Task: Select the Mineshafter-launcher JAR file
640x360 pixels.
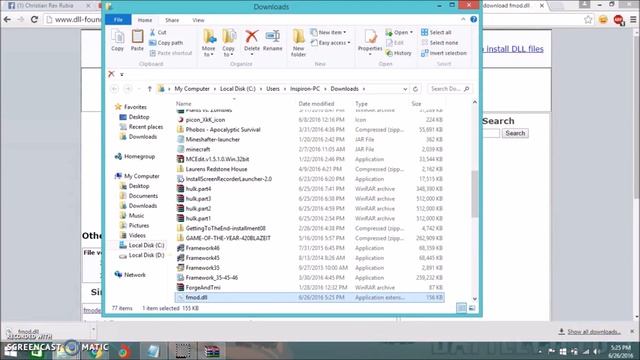Action: 309,140
